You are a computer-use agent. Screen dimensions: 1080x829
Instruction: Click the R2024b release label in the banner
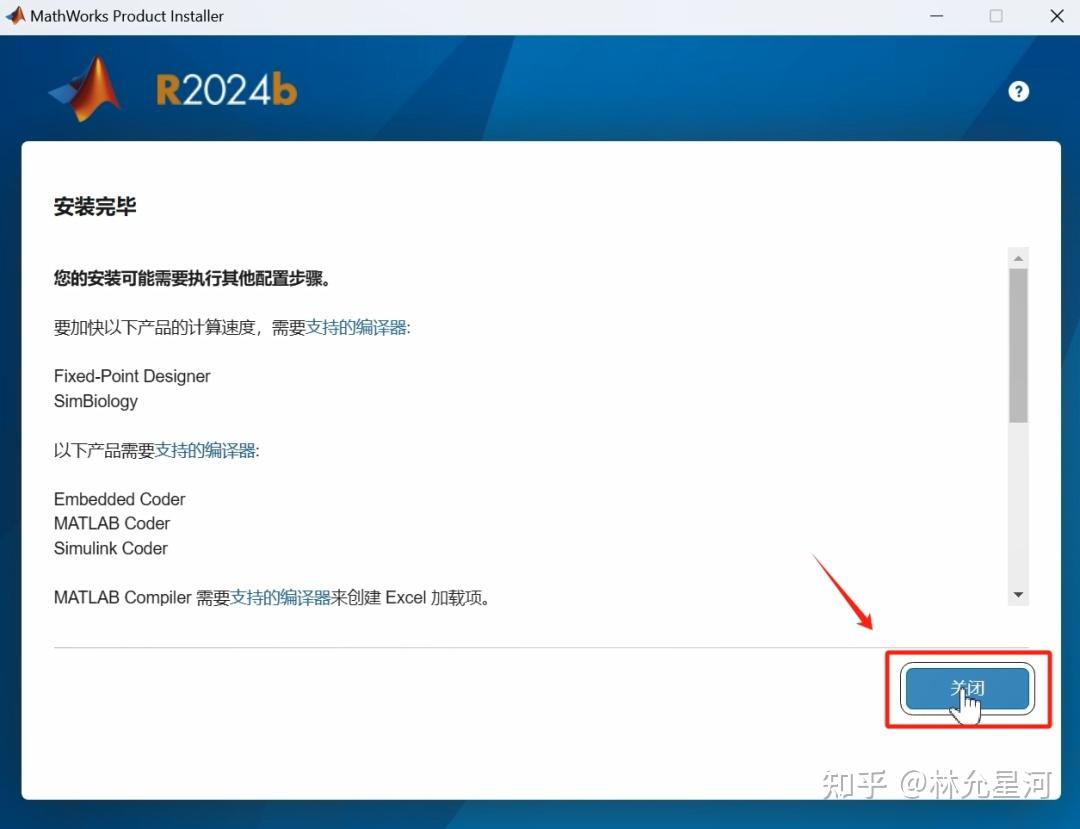pos(225,88)
